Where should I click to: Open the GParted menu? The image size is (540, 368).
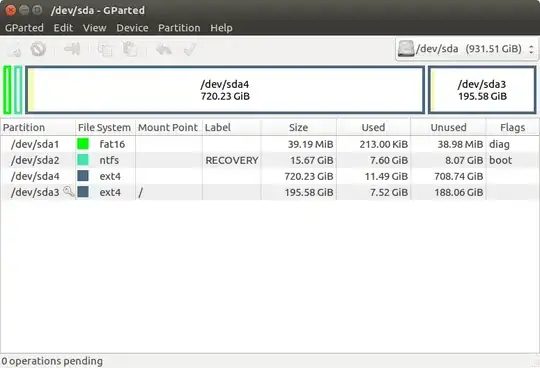24,28
